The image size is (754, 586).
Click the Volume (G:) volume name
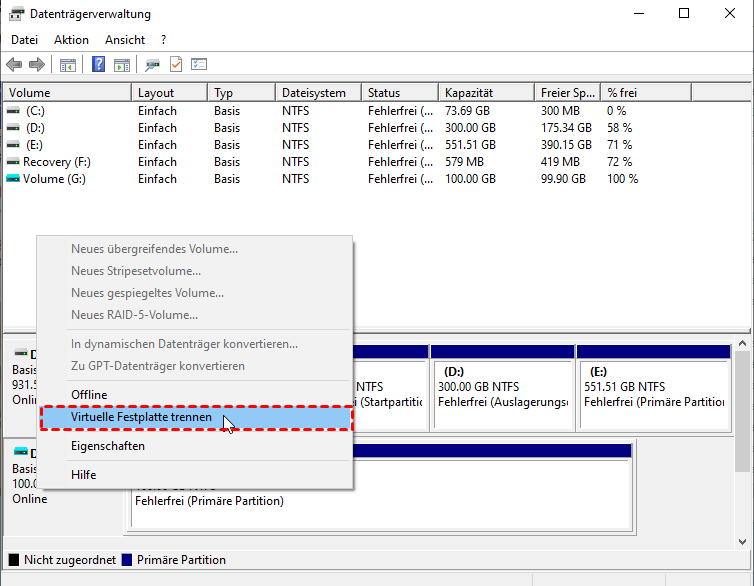[x=54, y=179]
